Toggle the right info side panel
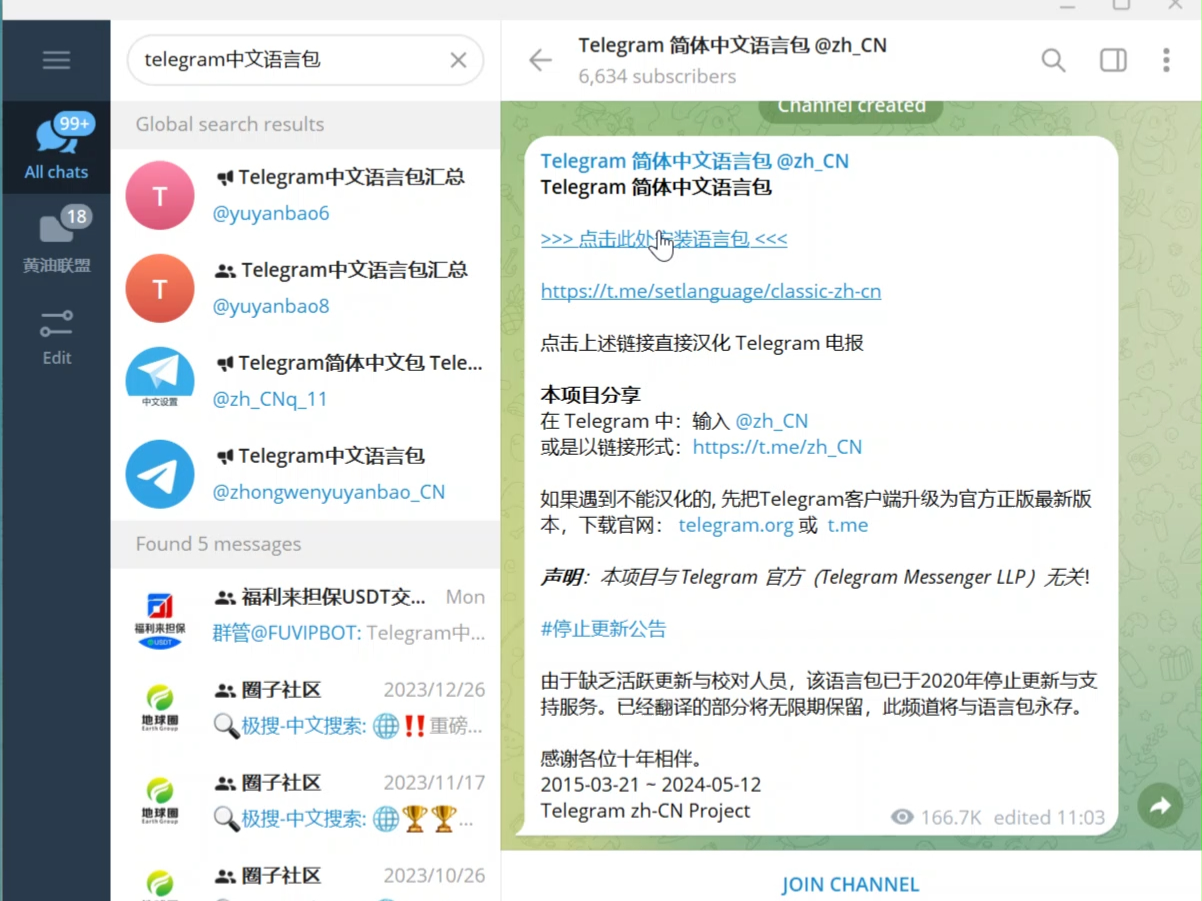 pyautogui.click(x=1113, y=60)
